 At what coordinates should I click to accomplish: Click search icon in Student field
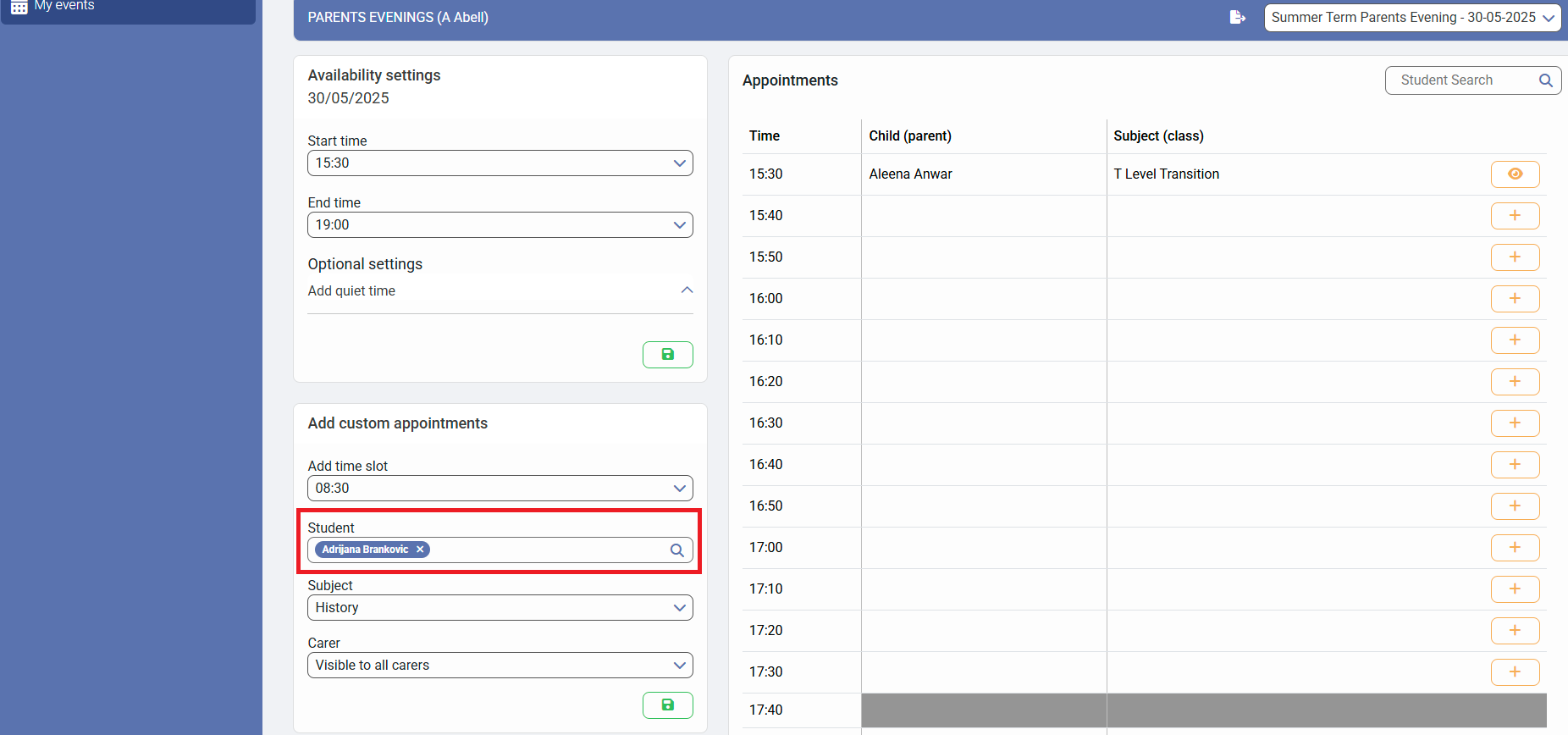[676, 550]
